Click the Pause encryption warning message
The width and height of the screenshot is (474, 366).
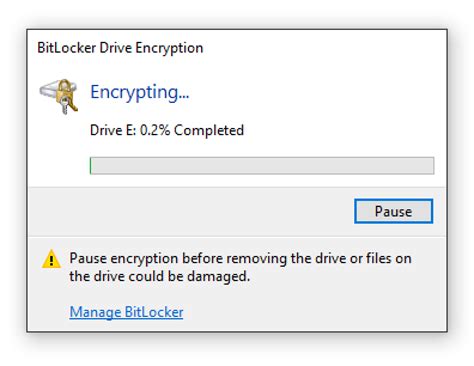[240, 267]
